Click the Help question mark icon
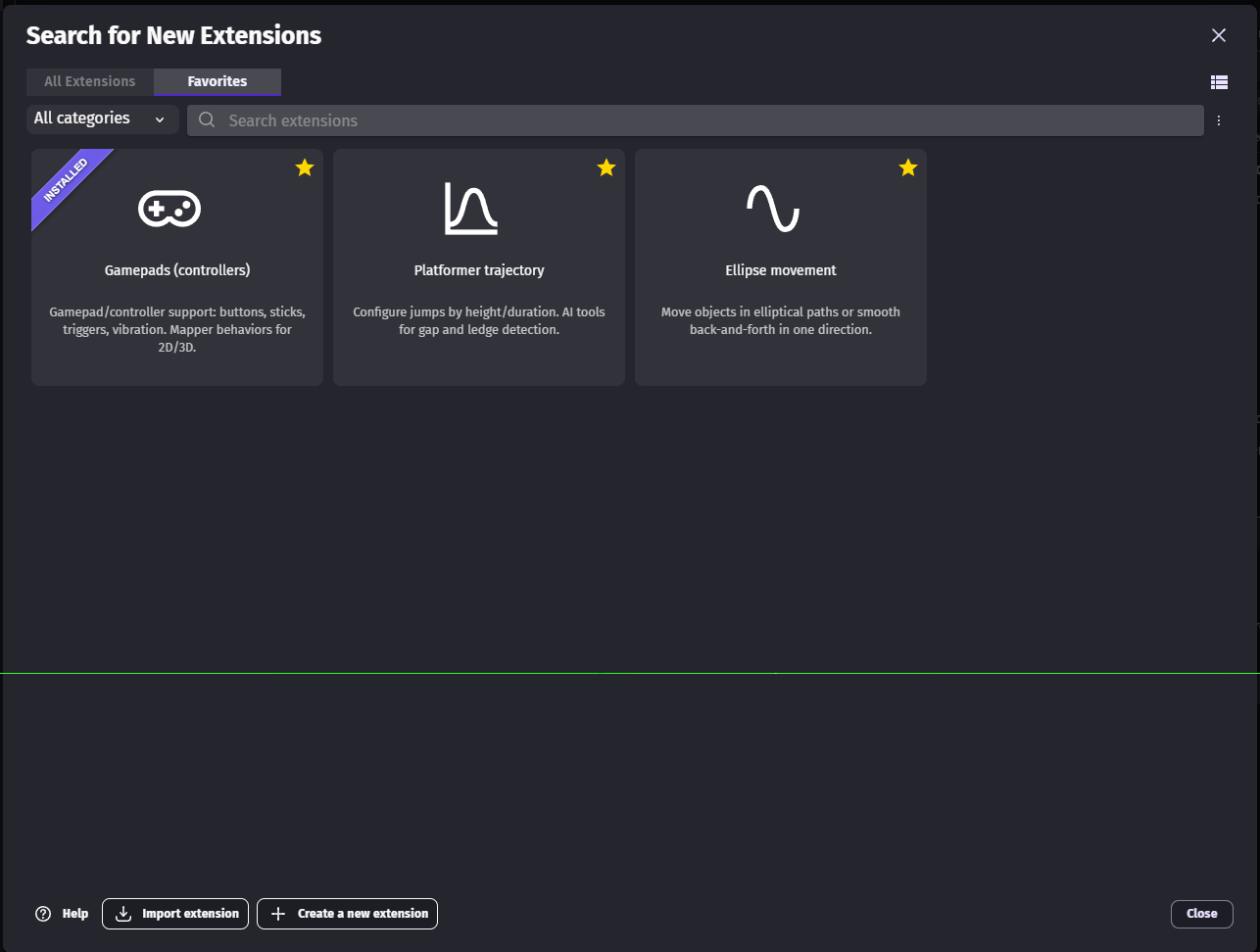 [43, 914]
